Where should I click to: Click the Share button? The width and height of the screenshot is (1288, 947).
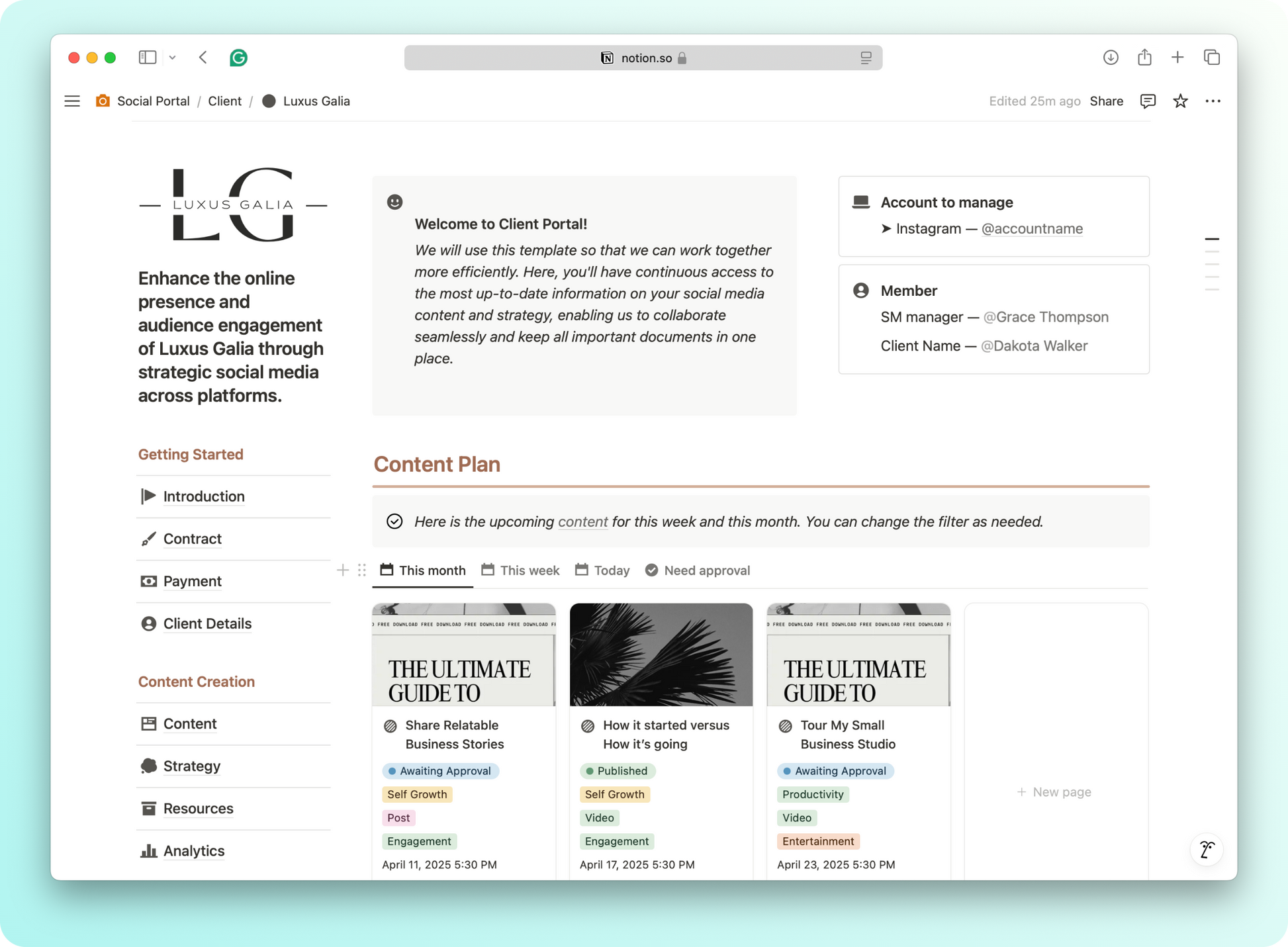coord(1106,101)
